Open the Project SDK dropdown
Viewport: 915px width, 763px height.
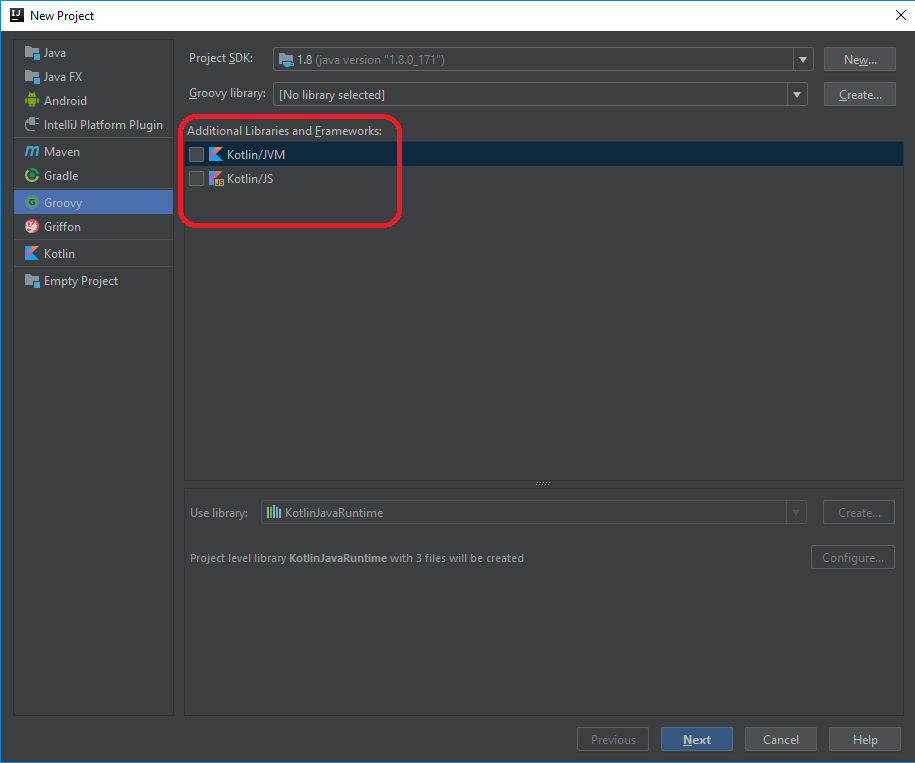803,58
